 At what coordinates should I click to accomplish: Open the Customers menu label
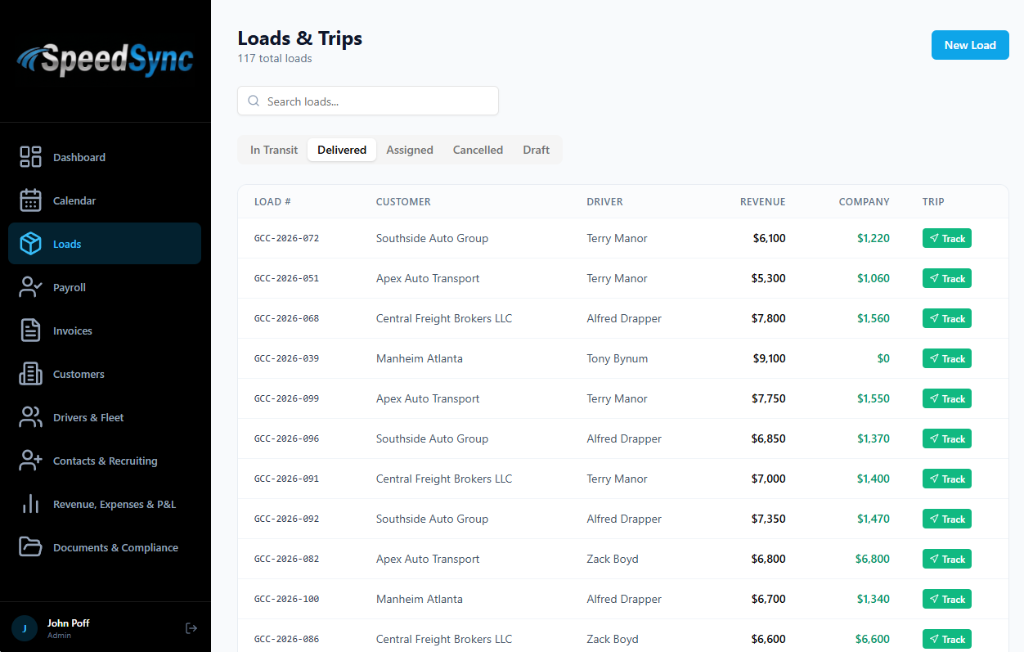(78, 374)
